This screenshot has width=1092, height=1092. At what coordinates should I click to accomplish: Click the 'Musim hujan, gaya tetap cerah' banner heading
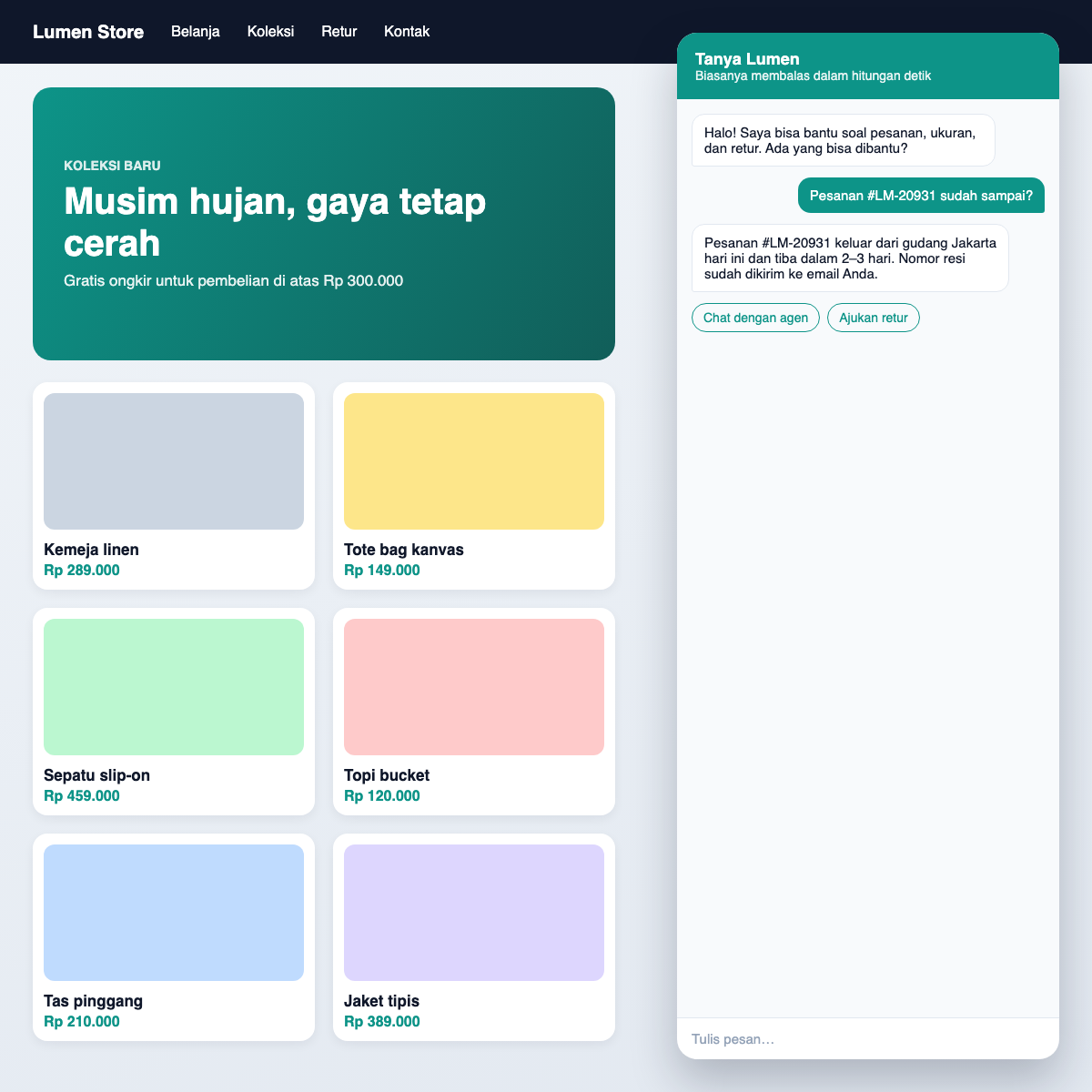click(x=275, y=222)
